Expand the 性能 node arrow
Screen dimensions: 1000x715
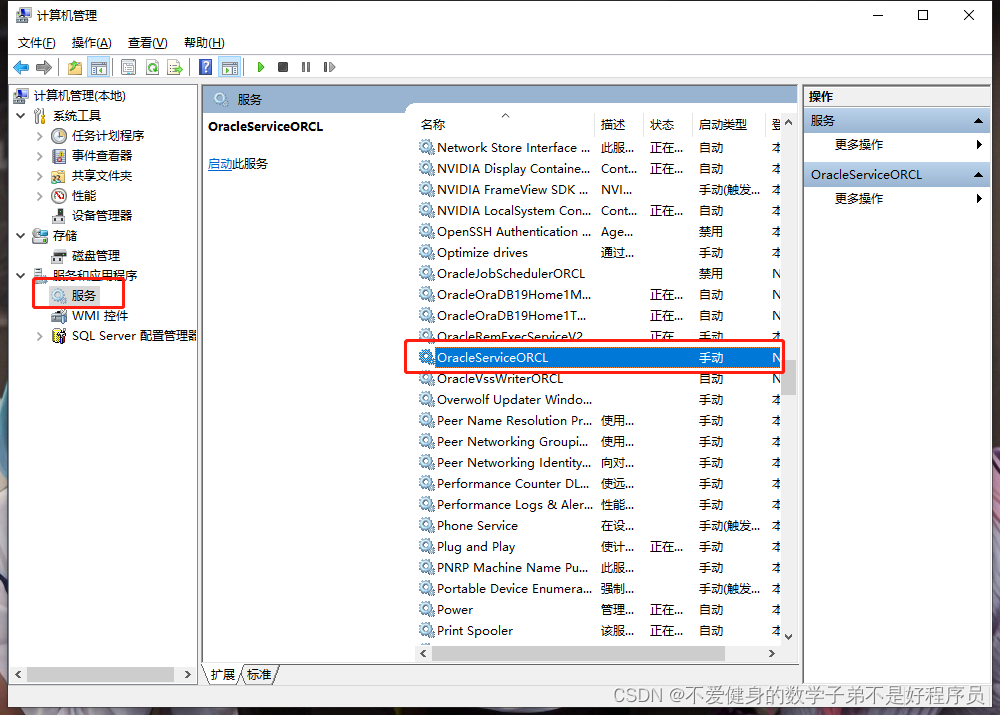pyautogui.click(x=40, y=196)
